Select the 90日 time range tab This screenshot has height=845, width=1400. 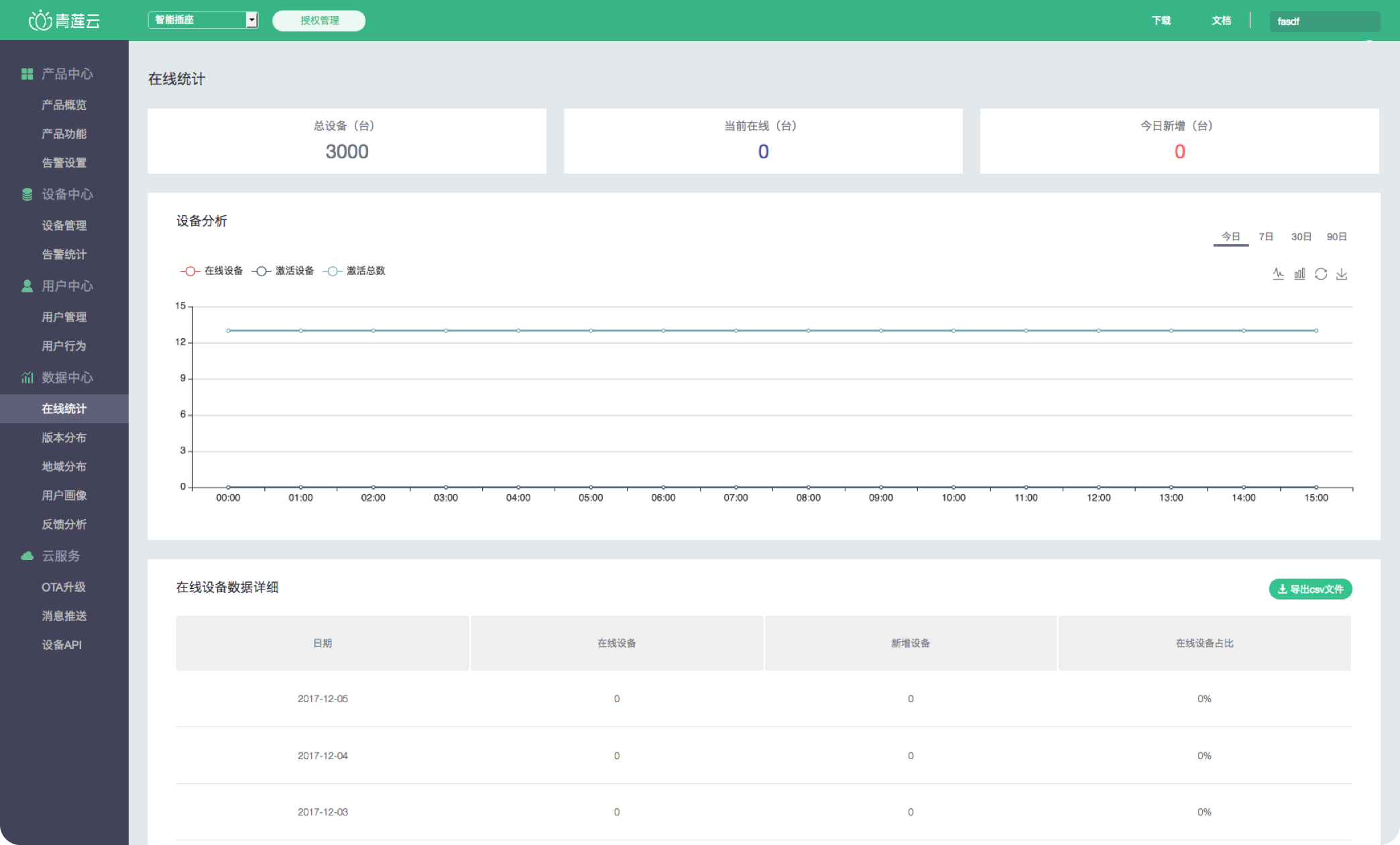(x=1336, y=237)
